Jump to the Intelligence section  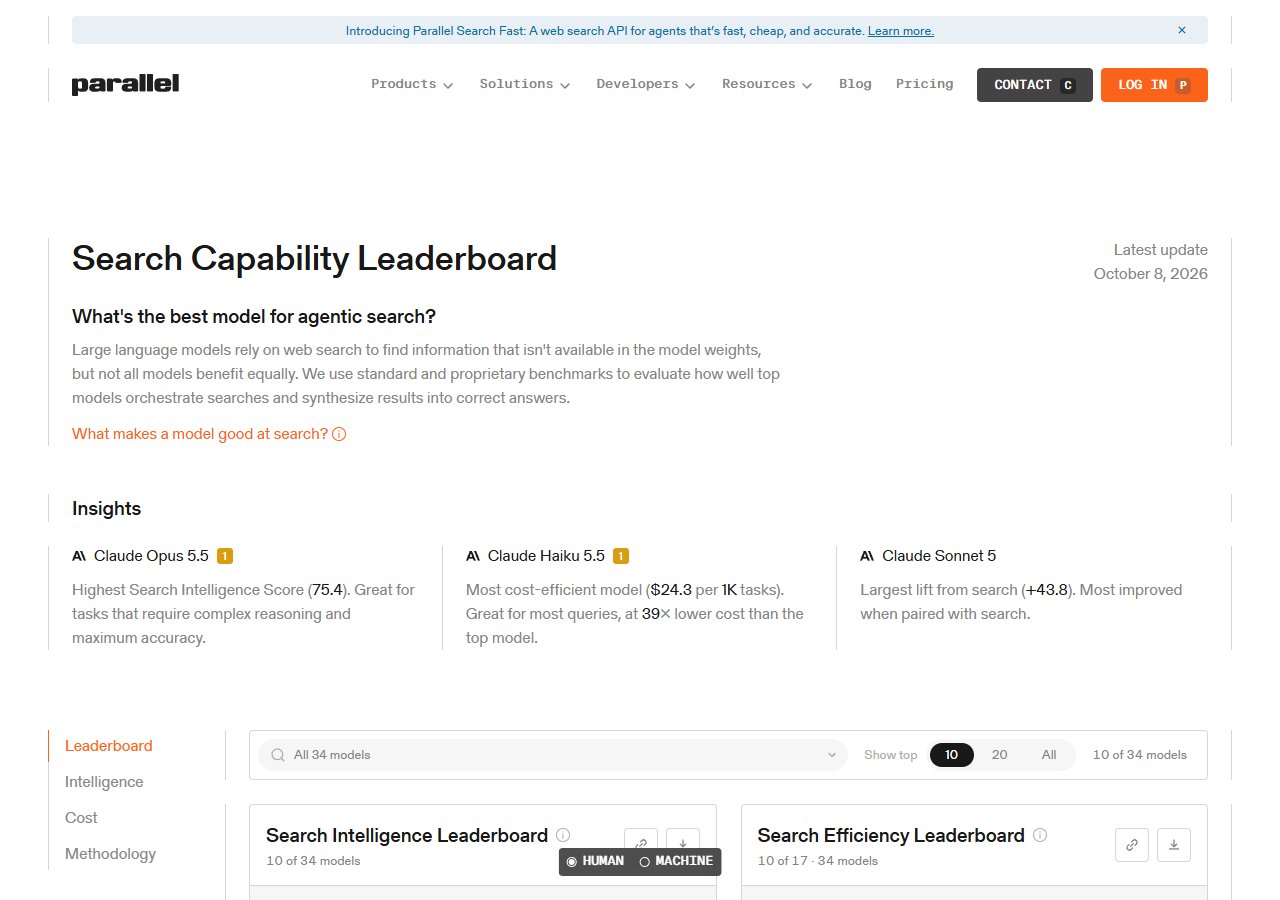[104, 782]
